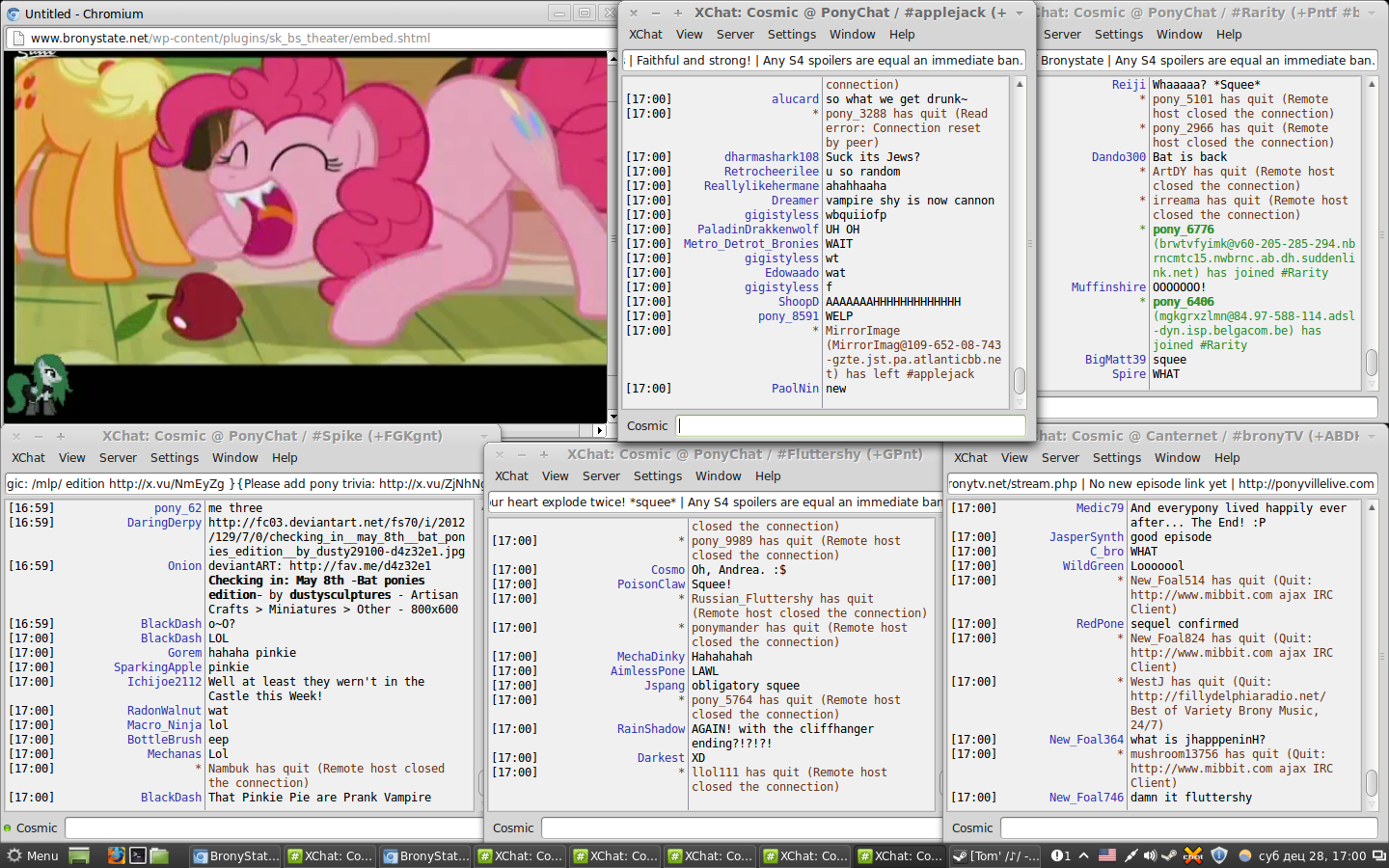Click the Chromium address bar with bronystate URL
Viewport: 1389px width, 868px height.
(x=309, y=39)
